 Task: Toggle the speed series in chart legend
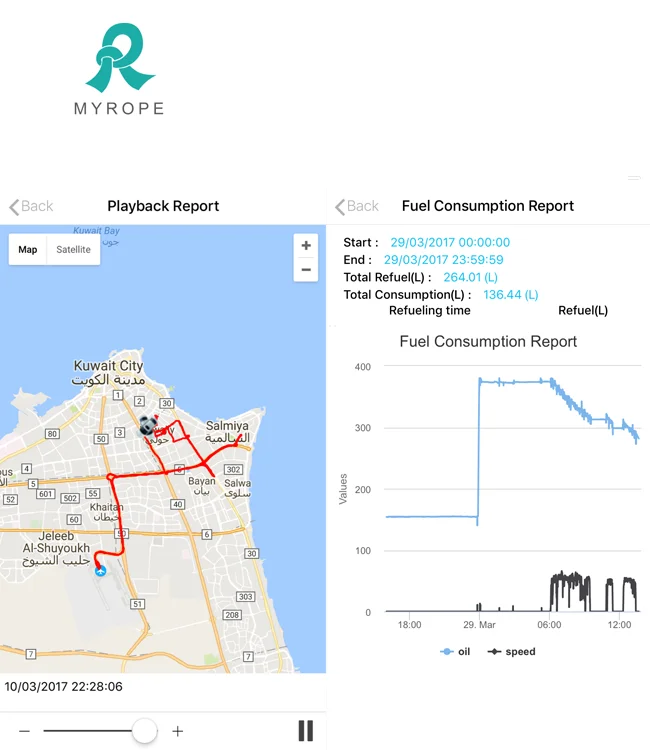pos(511,651)
